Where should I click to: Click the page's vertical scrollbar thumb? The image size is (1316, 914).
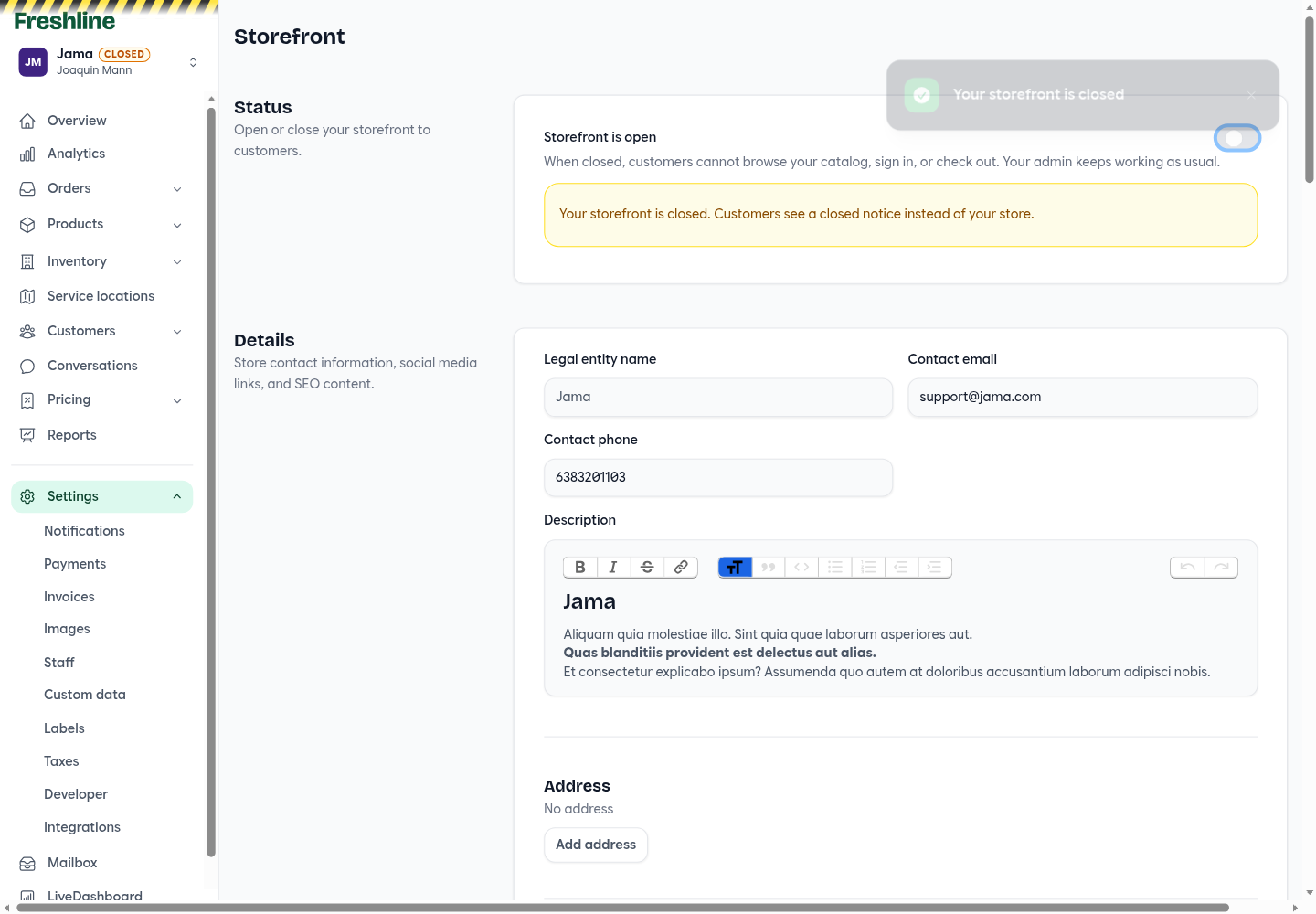tap(1310, 101)
